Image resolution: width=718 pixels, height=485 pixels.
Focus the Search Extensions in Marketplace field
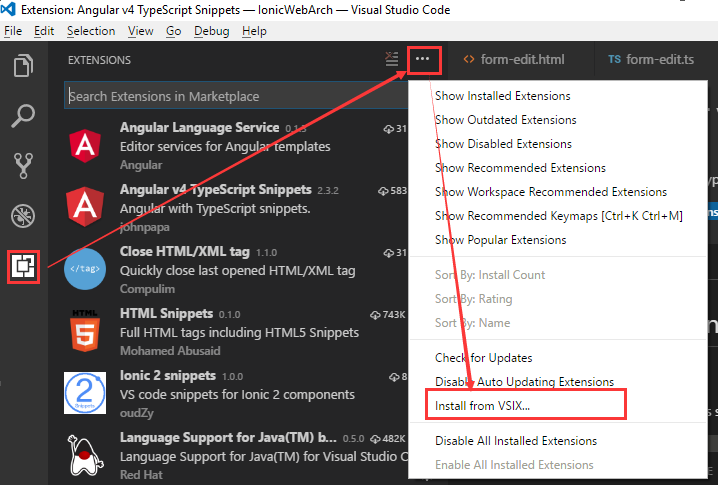click(x=235, y=96)
